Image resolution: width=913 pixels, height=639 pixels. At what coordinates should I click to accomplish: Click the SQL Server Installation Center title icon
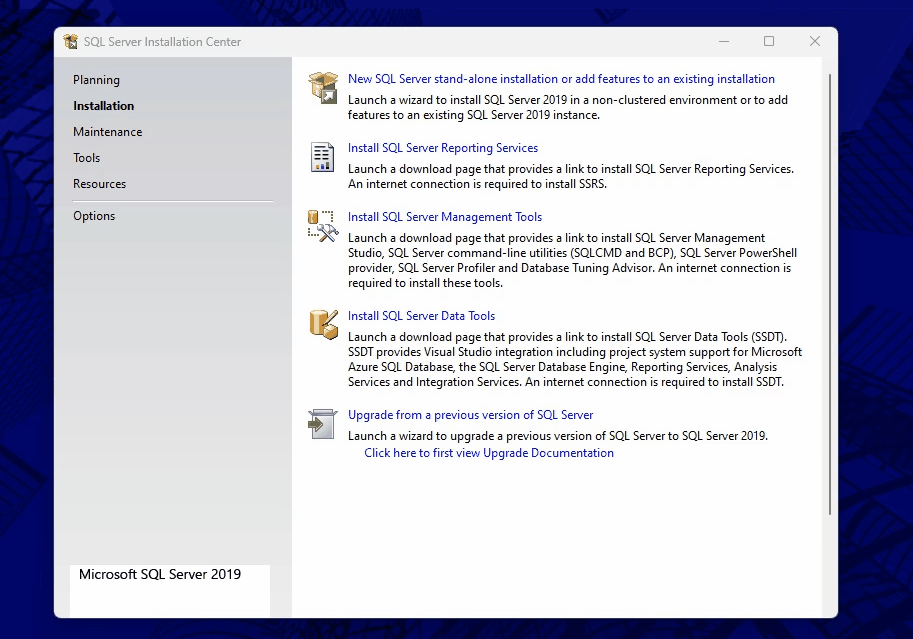[71, 42]
